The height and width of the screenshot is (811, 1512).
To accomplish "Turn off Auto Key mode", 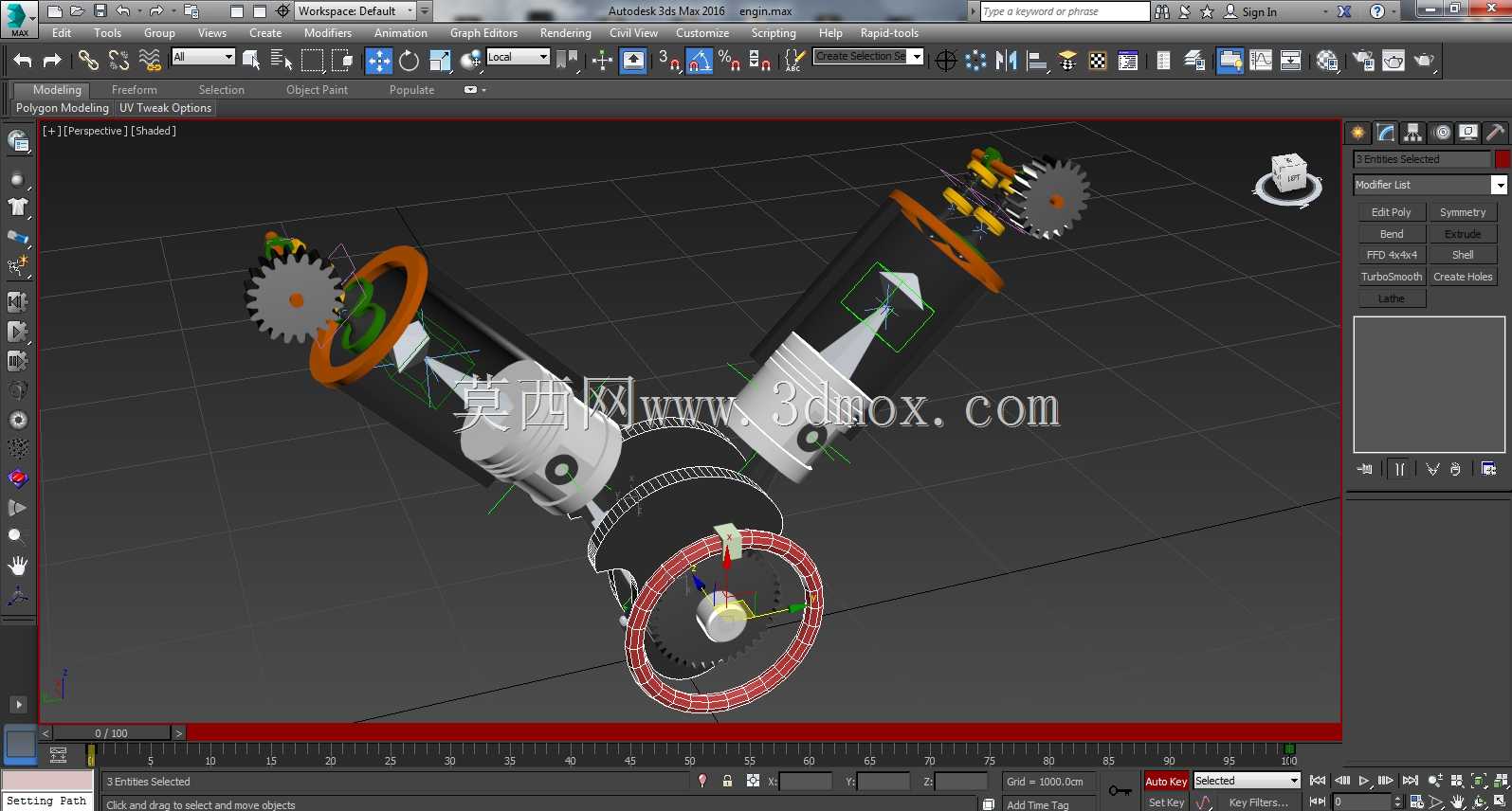I will [1166, 782].
